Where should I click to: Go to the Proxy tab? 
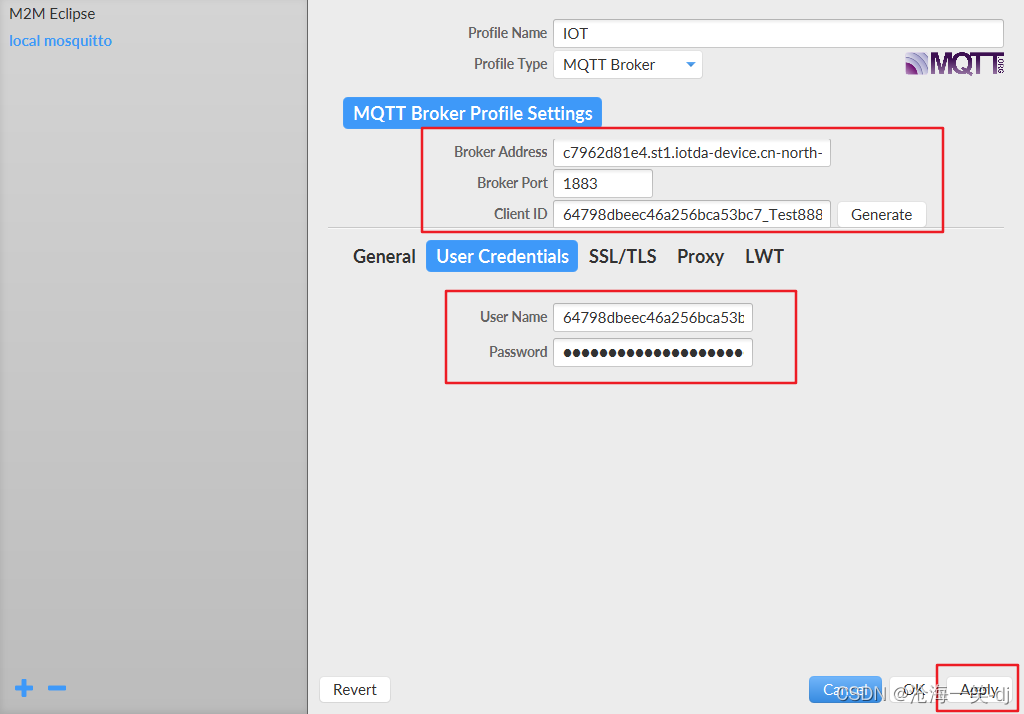pyautogui.click(x=700, y=256)
